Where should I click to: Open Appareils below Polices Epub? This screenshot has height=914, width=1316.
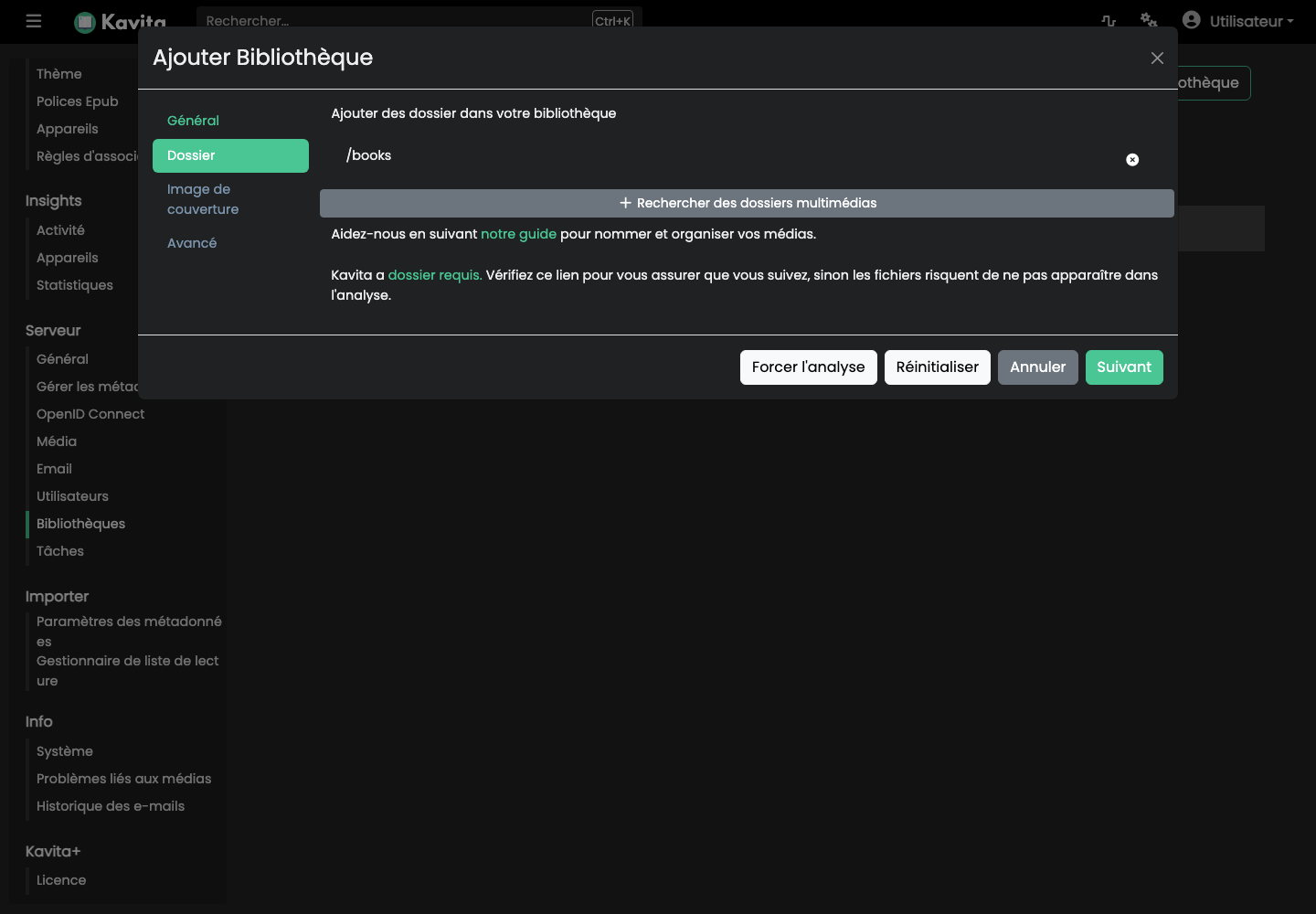[68, 129]
